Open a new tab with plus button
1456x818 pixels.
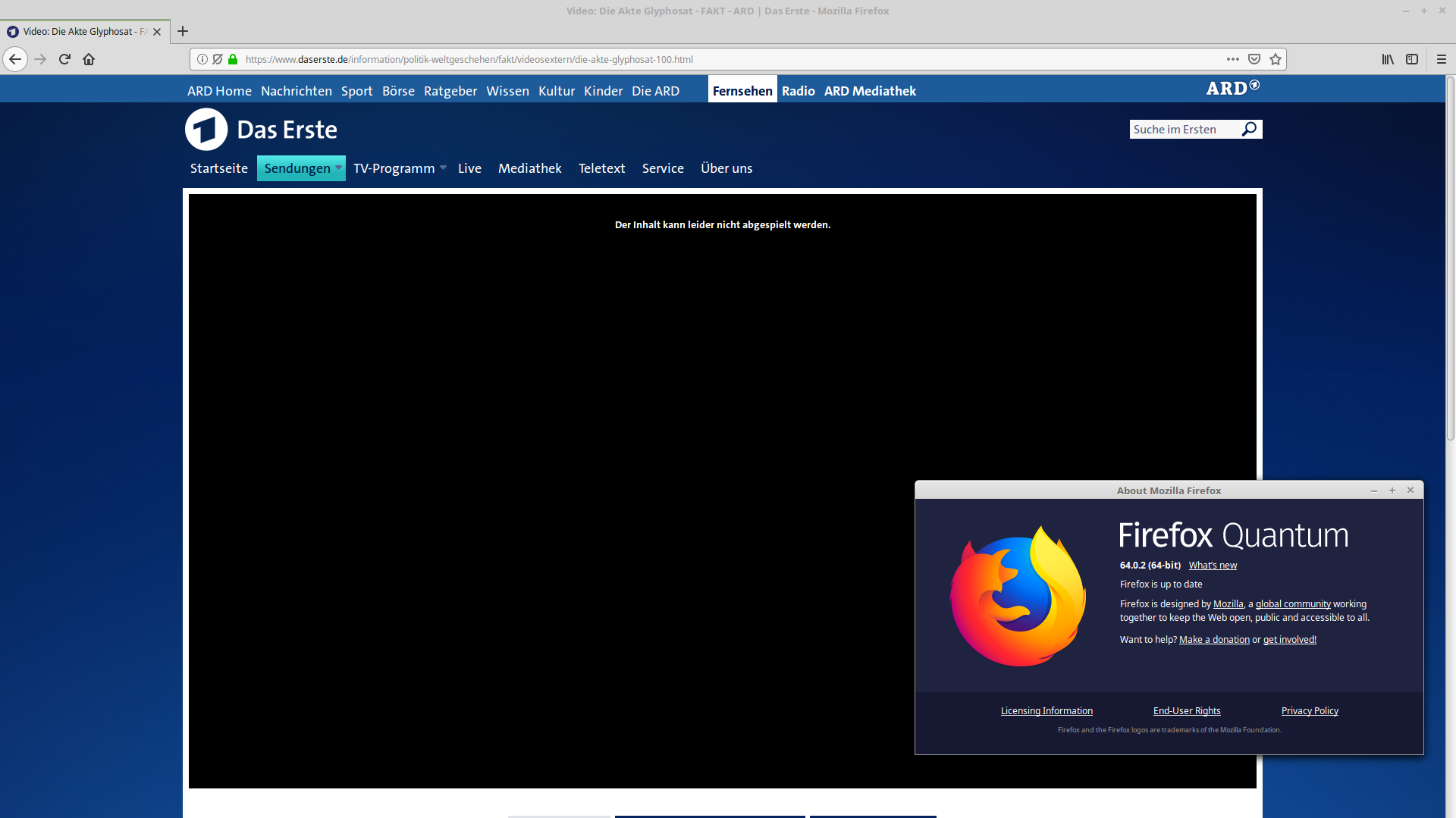click(183, 31)
